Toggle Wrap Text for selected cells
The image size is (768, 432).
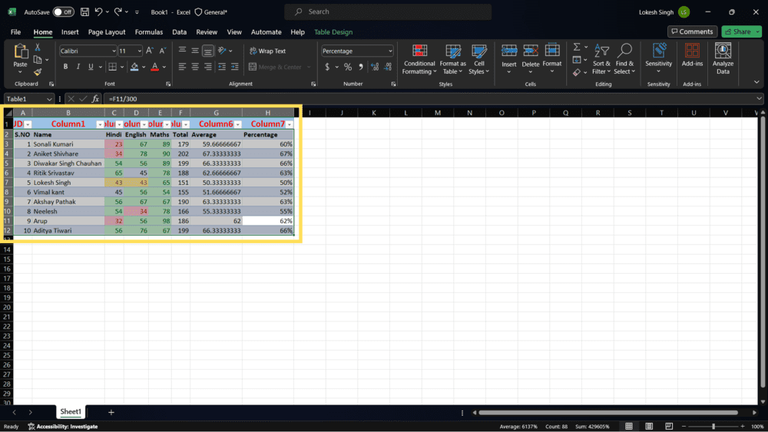click(x=266, y=51)
